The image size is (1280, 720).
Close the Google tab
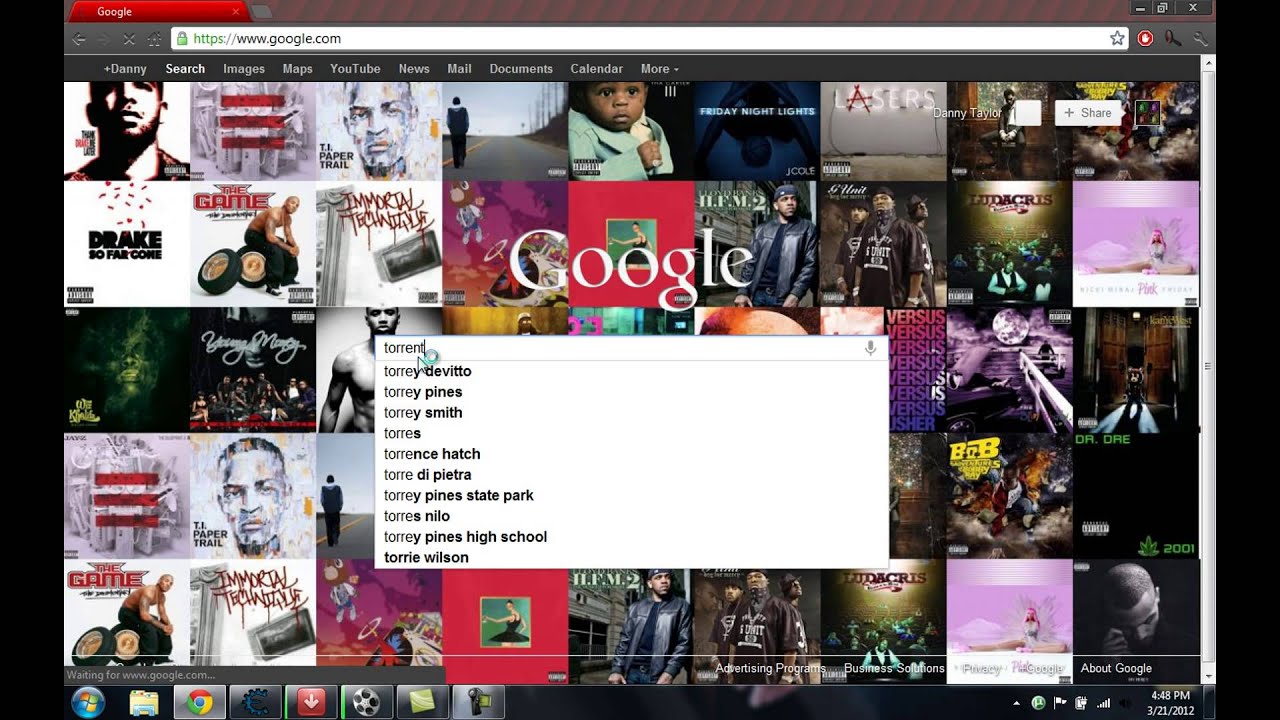pos(236,12)
